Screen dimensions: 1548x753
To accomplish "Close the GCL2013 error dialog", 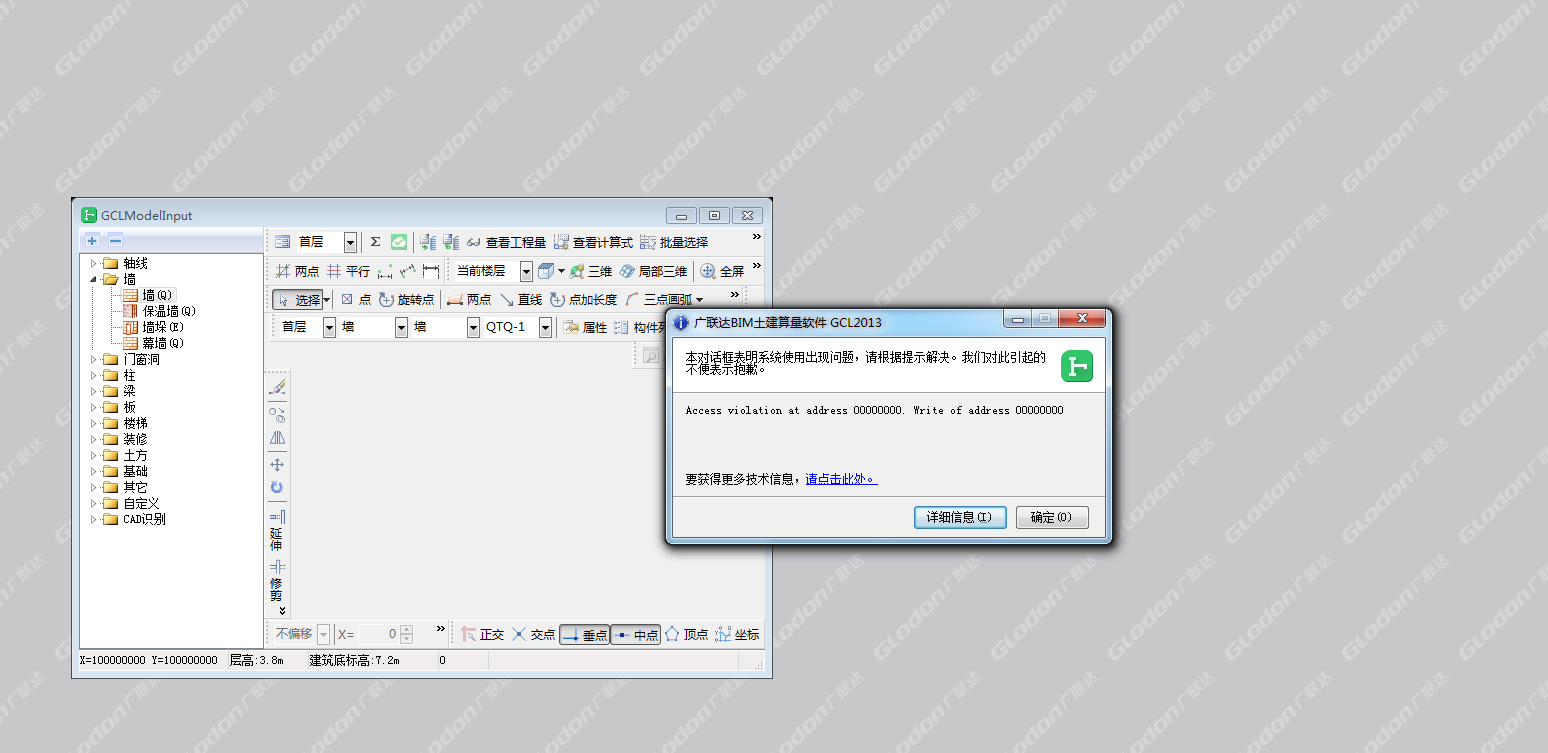I will [x=1082, y=320].
